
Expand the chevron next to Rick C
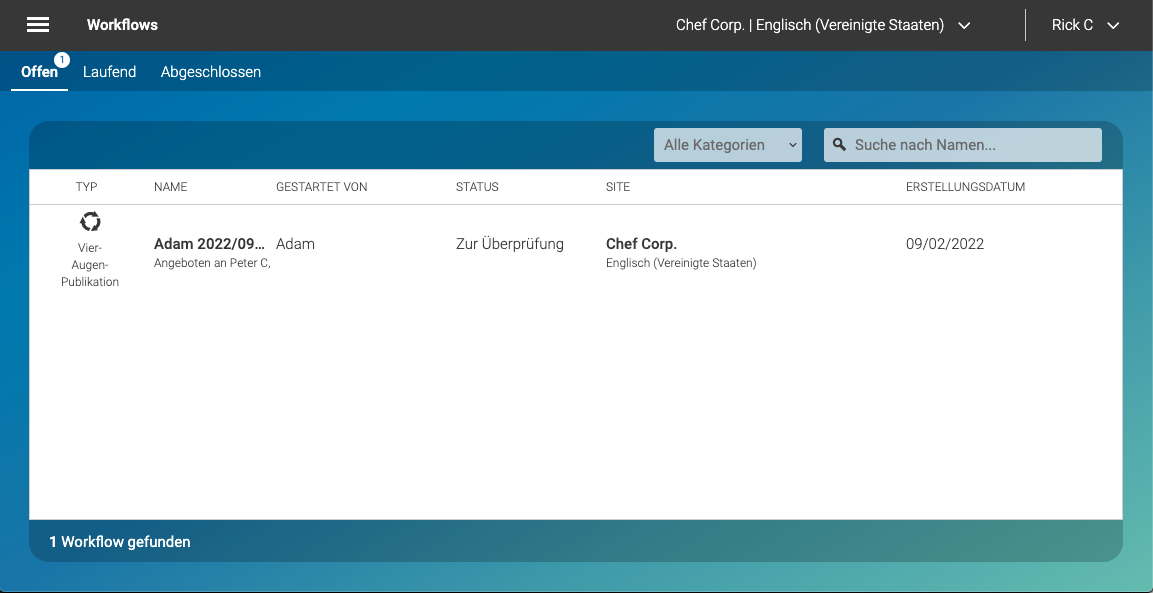1113,25
